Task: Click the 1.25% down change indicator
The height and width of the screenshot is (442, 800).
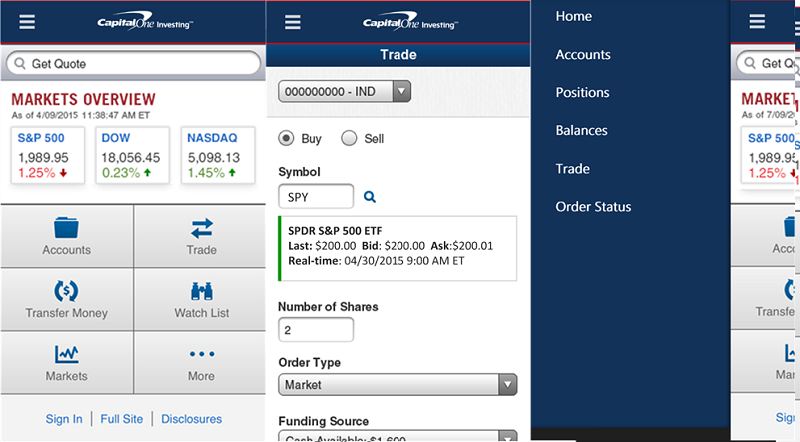Action: pyautogui.click(x=43, y=173)
